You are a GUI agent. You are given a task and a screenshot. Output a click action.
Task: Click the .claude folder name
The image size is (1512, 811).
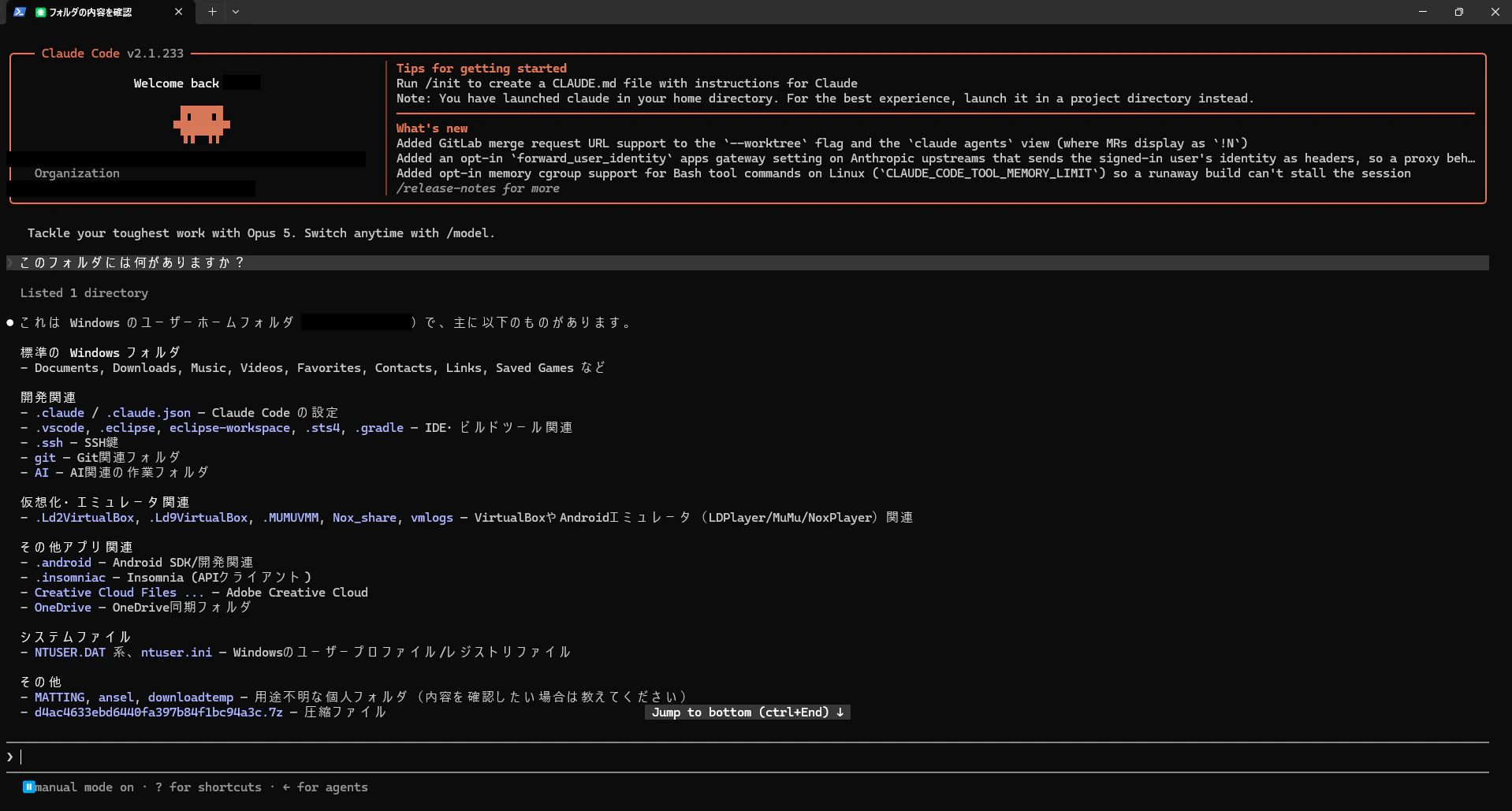[x=59, y=413]
